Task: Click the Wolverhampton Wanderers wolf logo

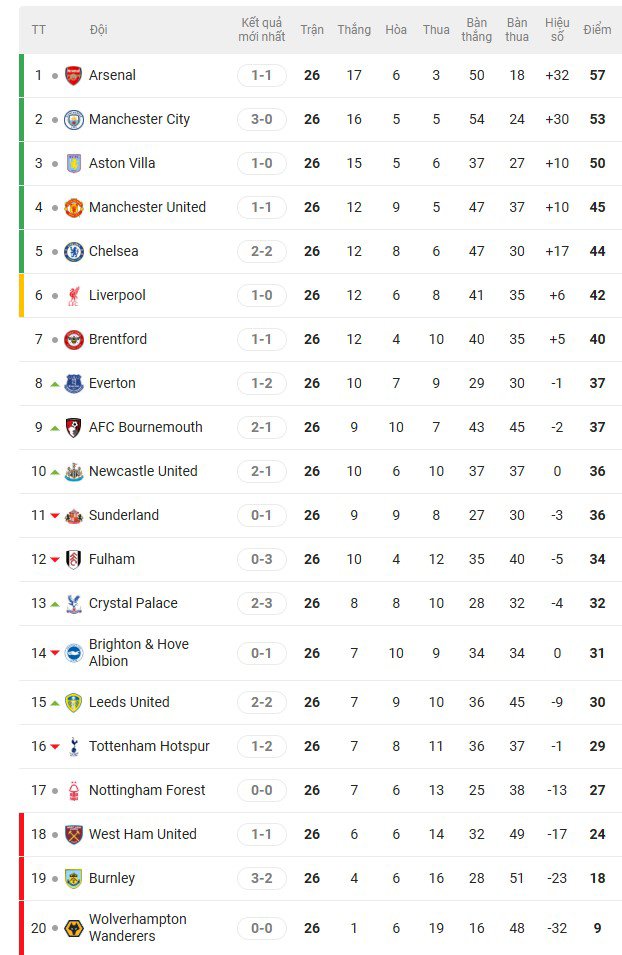Action: [x=73, y=928]
